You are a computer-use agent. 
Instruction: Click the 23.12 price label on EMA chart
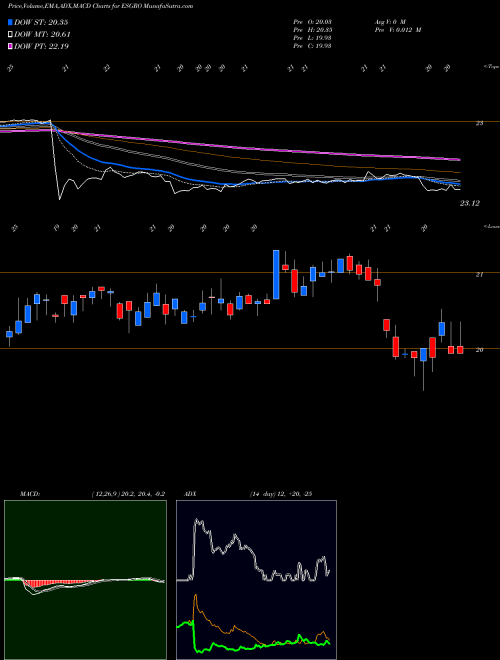469,203
